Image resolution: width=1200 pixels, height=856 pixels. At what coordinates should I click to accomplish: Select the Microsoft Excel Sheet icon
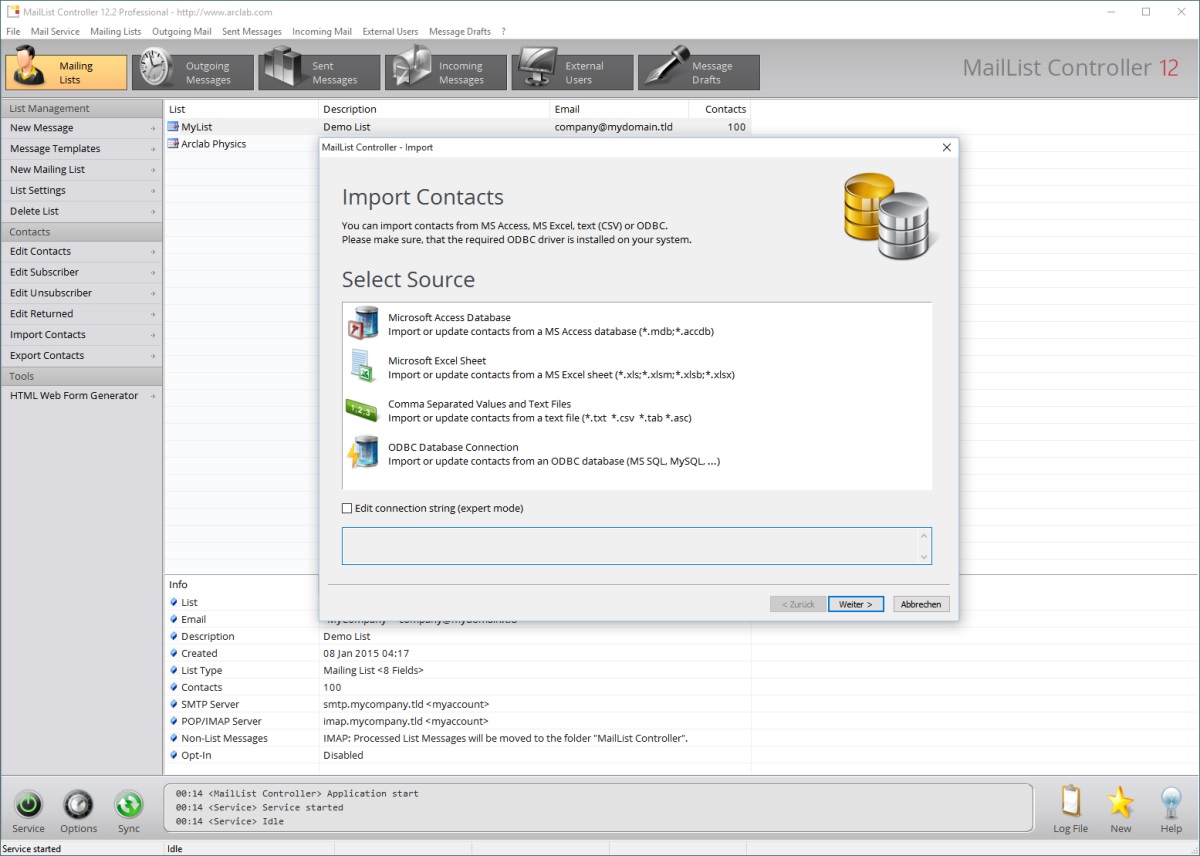click(x=363, y=367)
